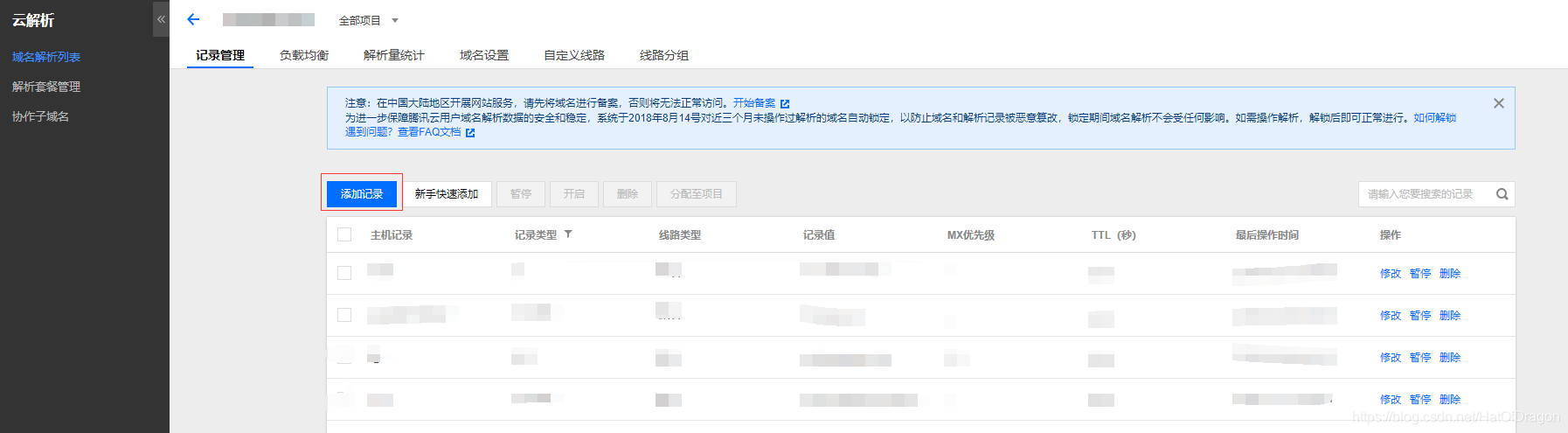Switch to 记录管理 tab

point(220,55)
